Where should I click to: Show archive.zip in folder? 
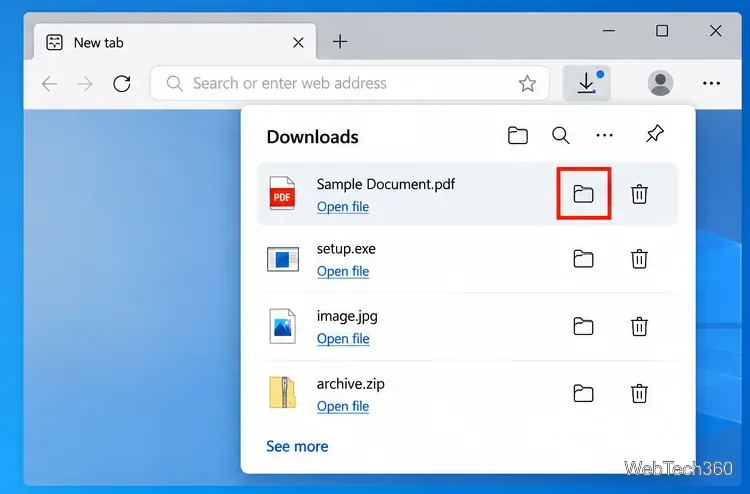point(583,394)
